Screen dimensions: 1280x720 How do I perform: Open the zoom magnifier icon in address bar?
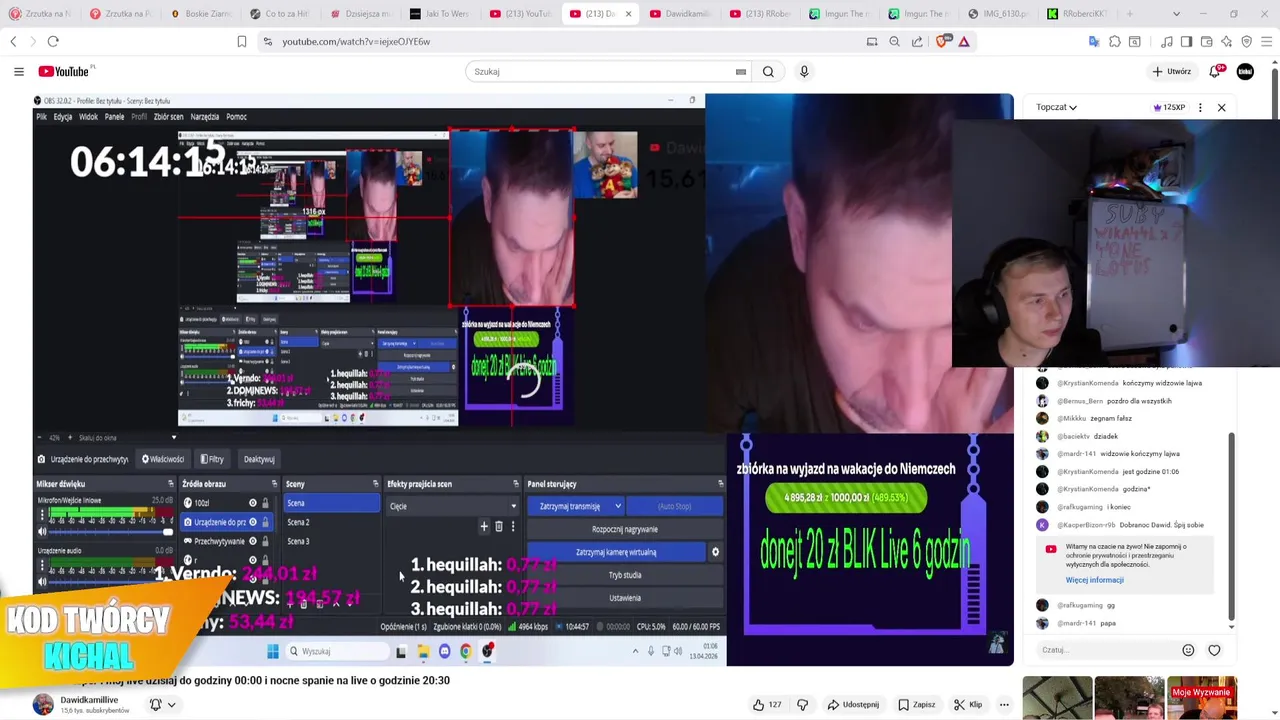[894, 41]
